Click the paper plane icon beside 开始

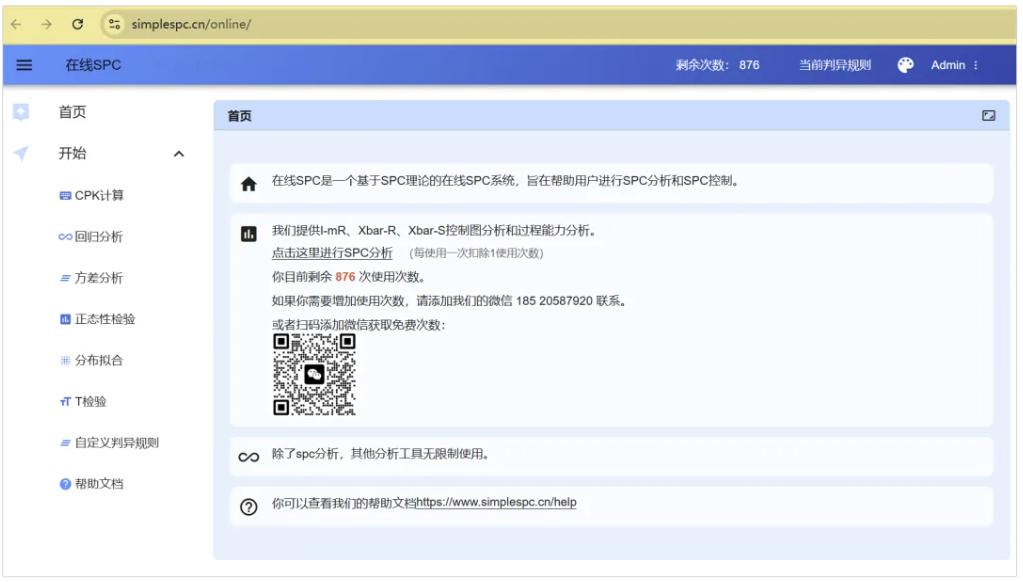coord(21,153)
